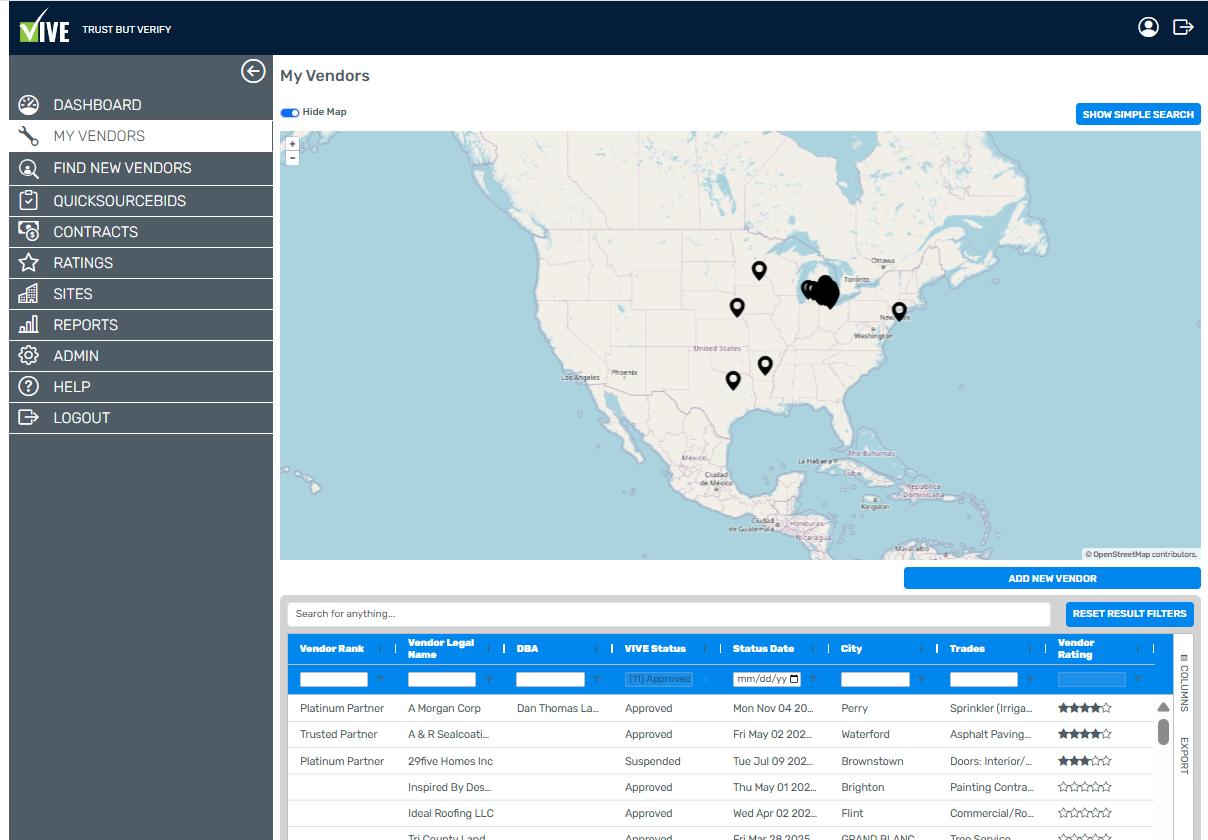This screenshot has width=1208, height=840.
Task: Click the map pin in Arkansas area
Action: [x=765, y=365]
